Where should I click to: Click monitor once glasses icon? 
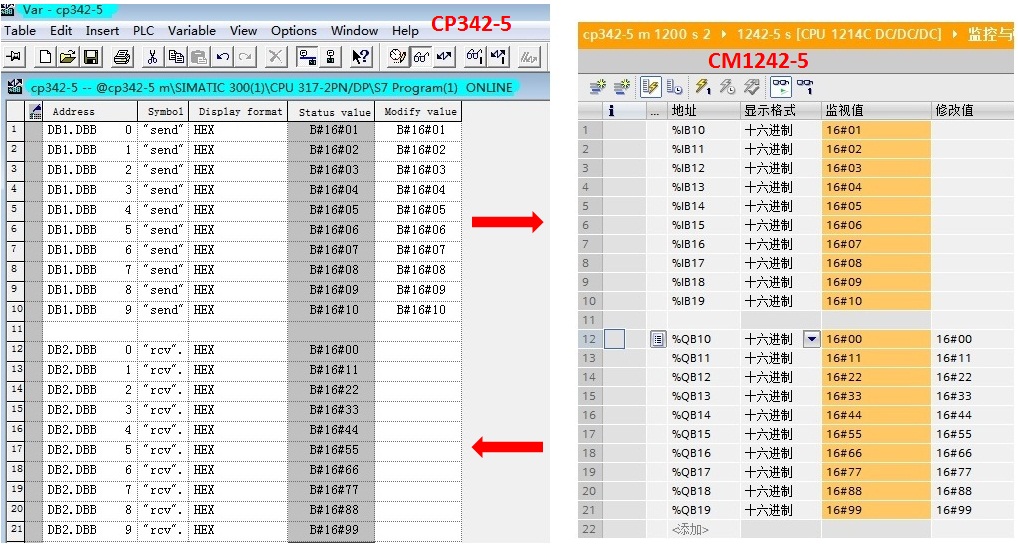(805, 86)
